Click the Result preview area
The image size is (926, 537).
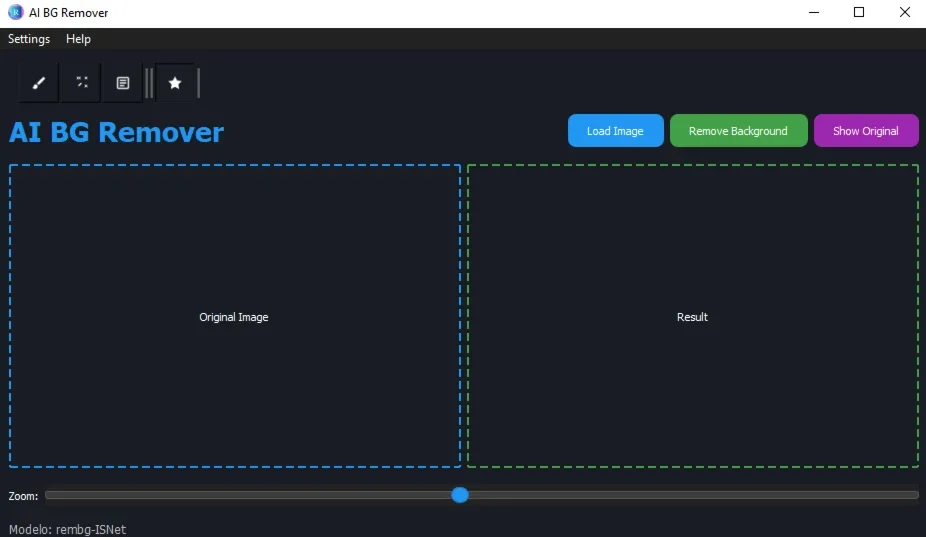click(693, 316)
